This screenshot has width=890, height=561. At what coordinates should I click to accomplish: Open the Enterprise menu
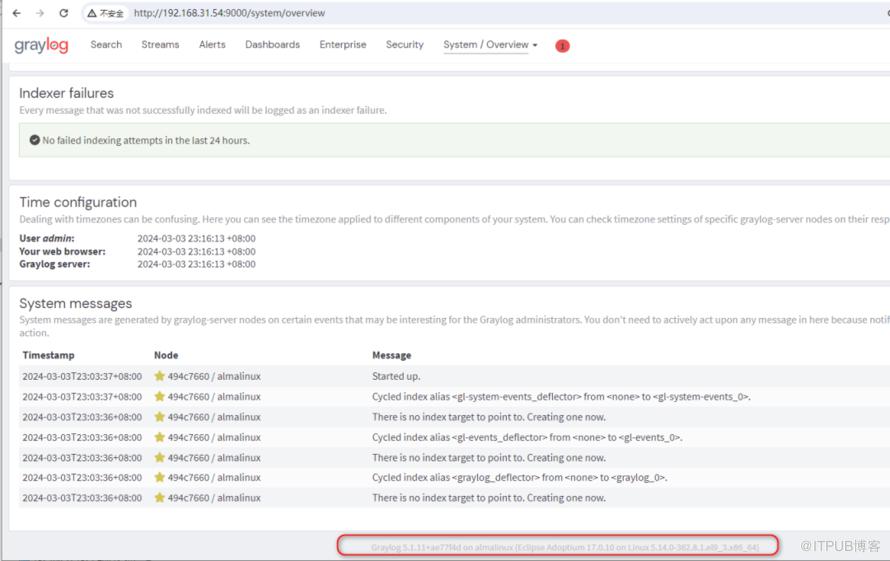343,45
